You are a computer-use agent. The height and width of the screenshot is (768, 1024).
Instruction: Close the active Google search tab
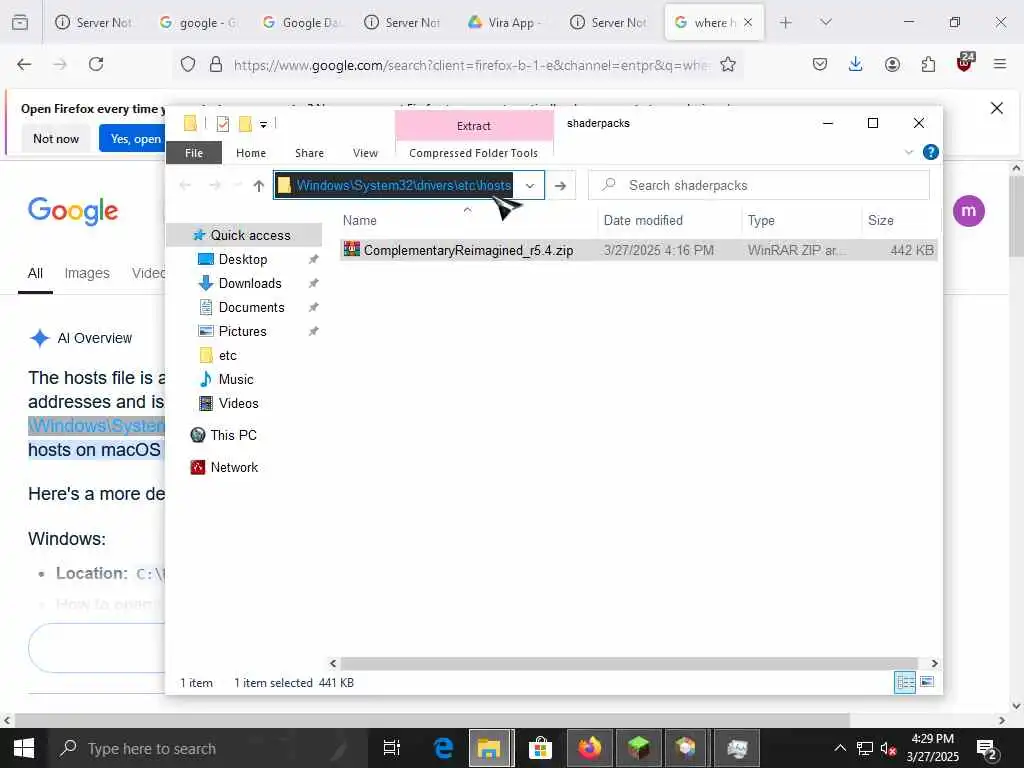pyautogui.click(x=748, y=22)
